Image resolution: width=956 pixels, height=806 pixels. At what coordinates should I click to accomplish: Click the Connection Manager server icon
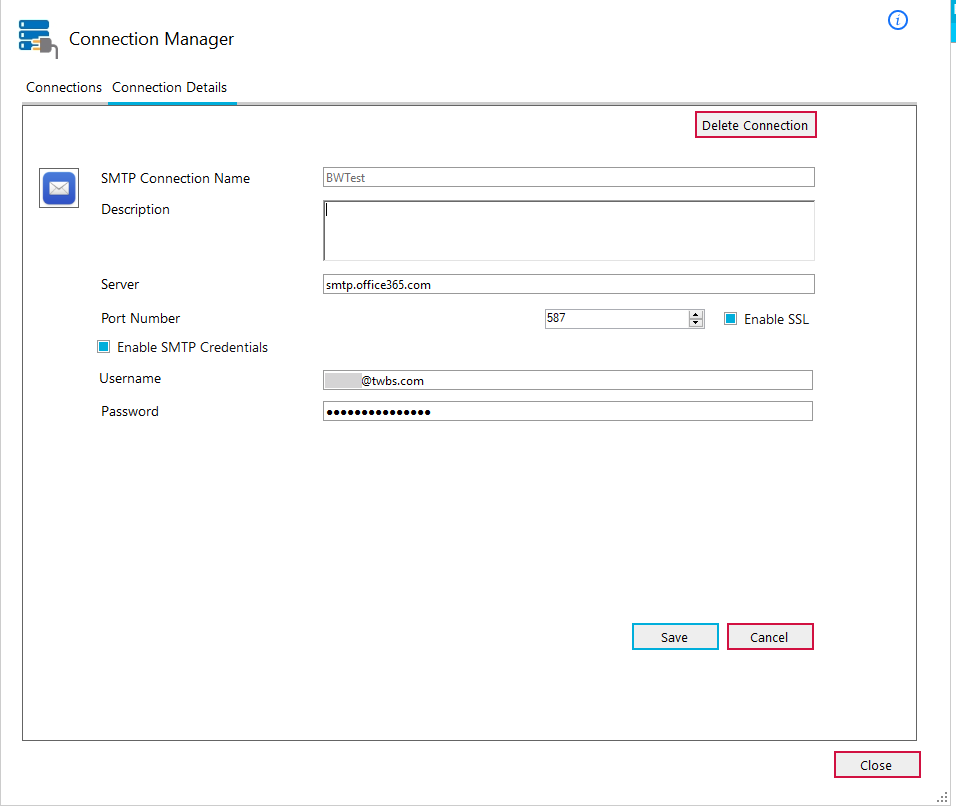click(38, 39)
